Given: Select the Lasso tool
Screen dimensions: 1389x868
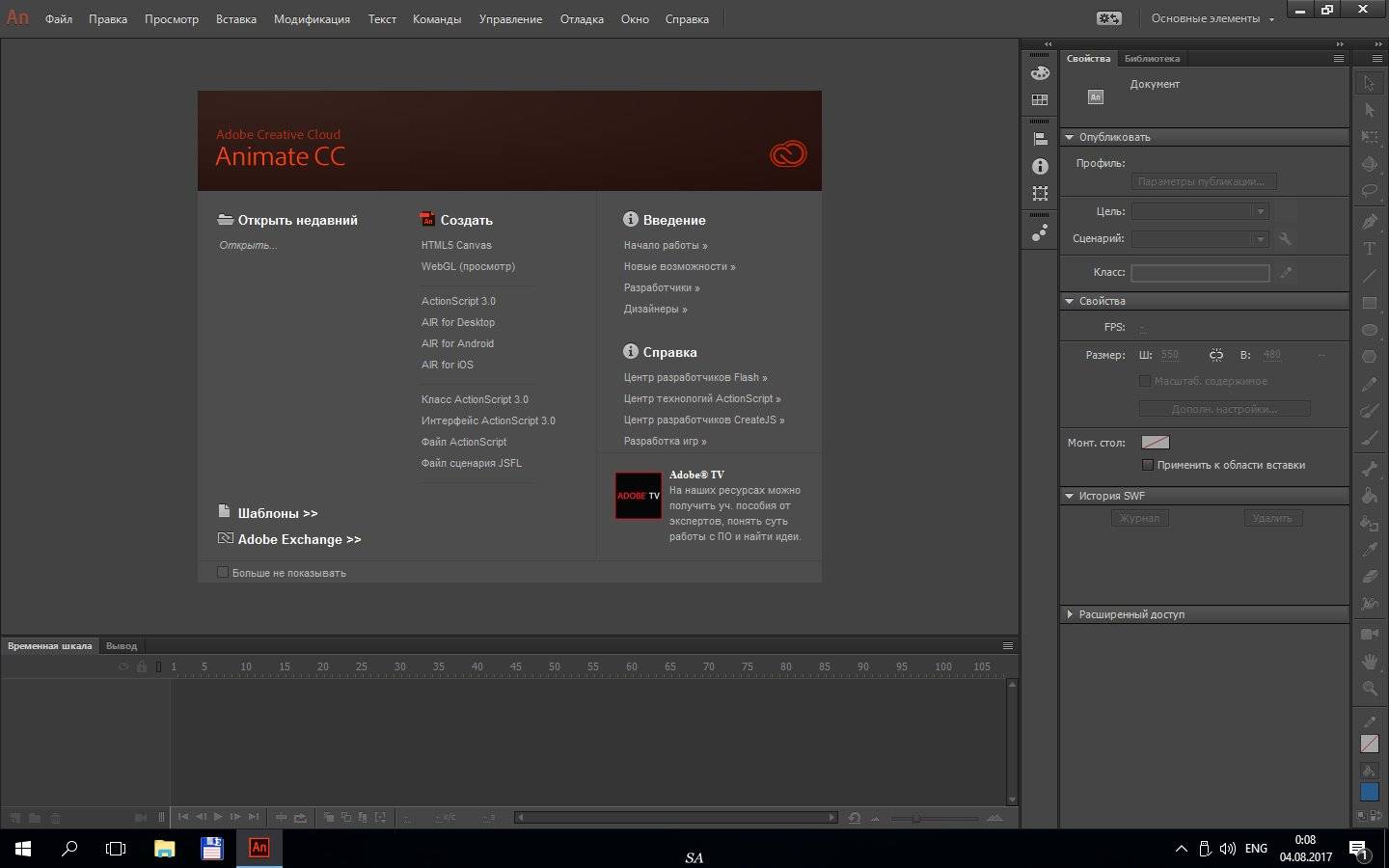Looking at the screenshot, I should 1369,191.
